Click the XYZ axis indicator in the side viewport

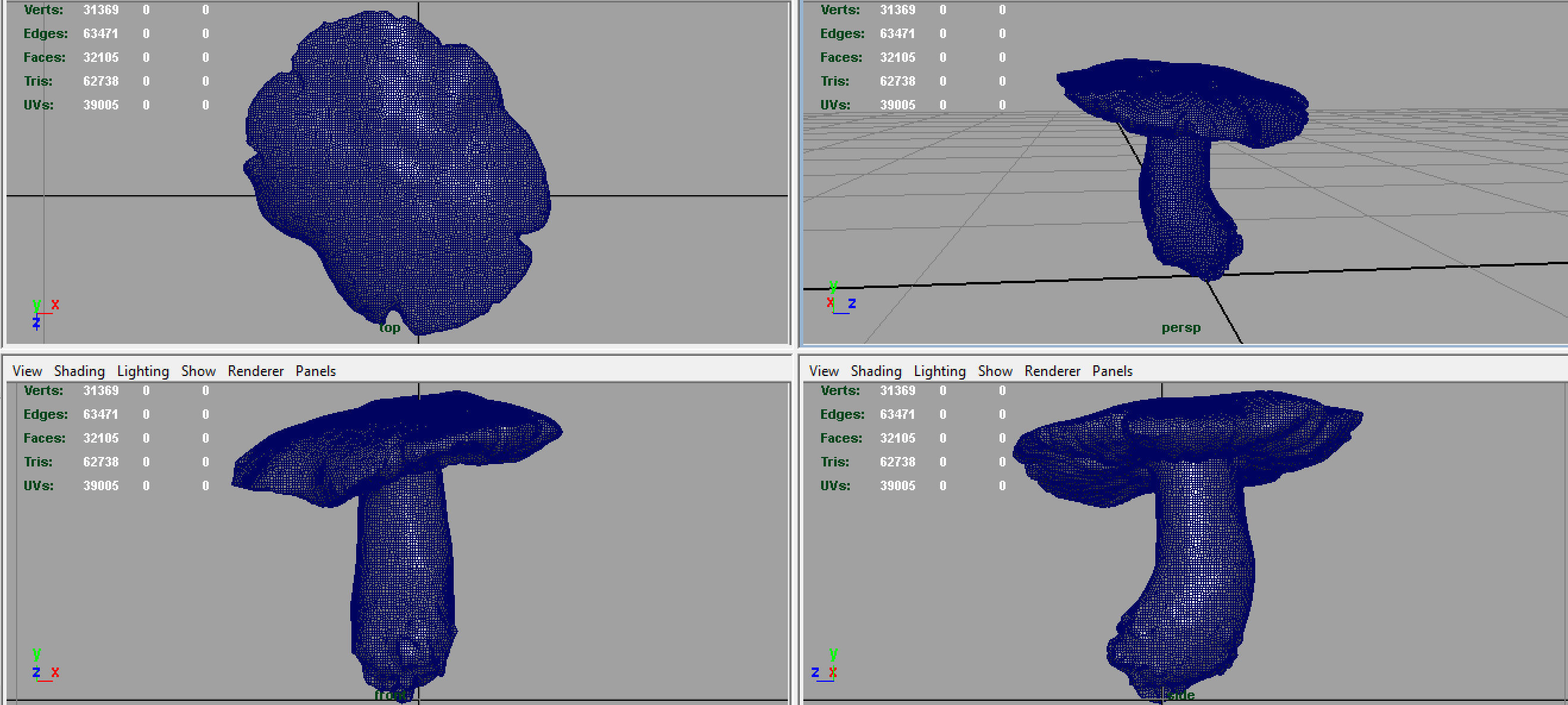pos(825,665)
